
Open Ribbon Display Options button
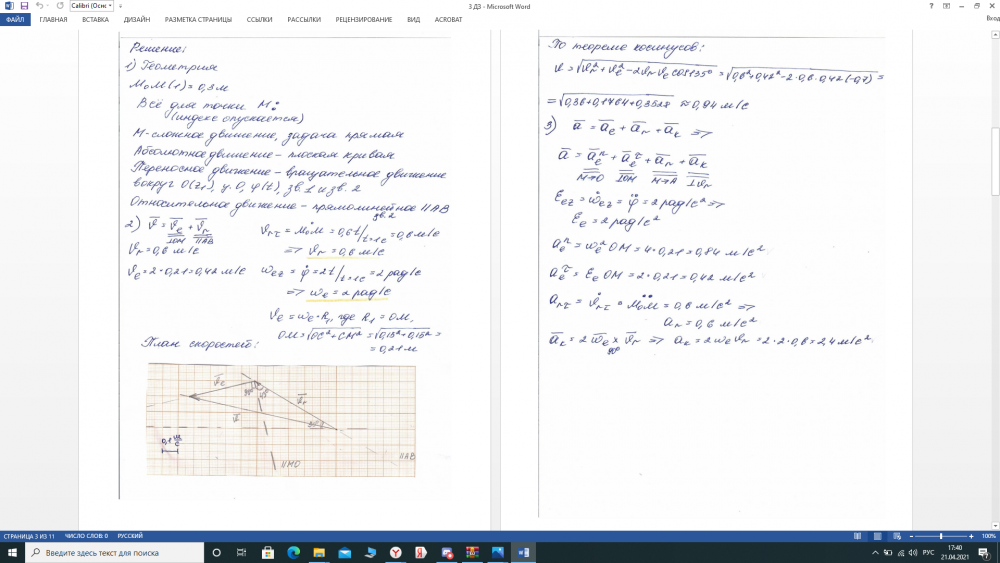(x=946, y=6)
